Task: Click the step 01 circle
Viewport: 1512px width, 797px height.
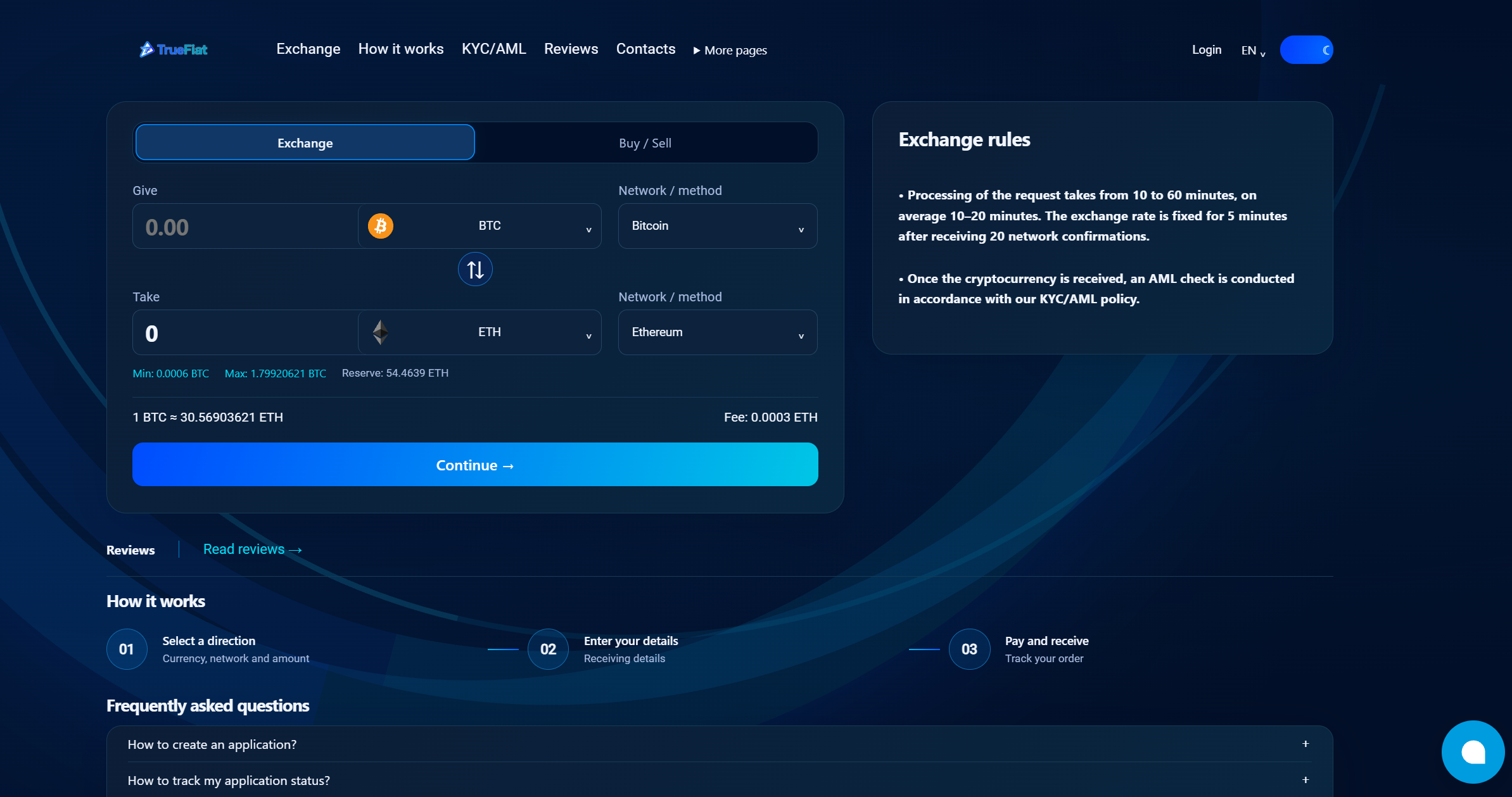Action: tap(127, 649)
